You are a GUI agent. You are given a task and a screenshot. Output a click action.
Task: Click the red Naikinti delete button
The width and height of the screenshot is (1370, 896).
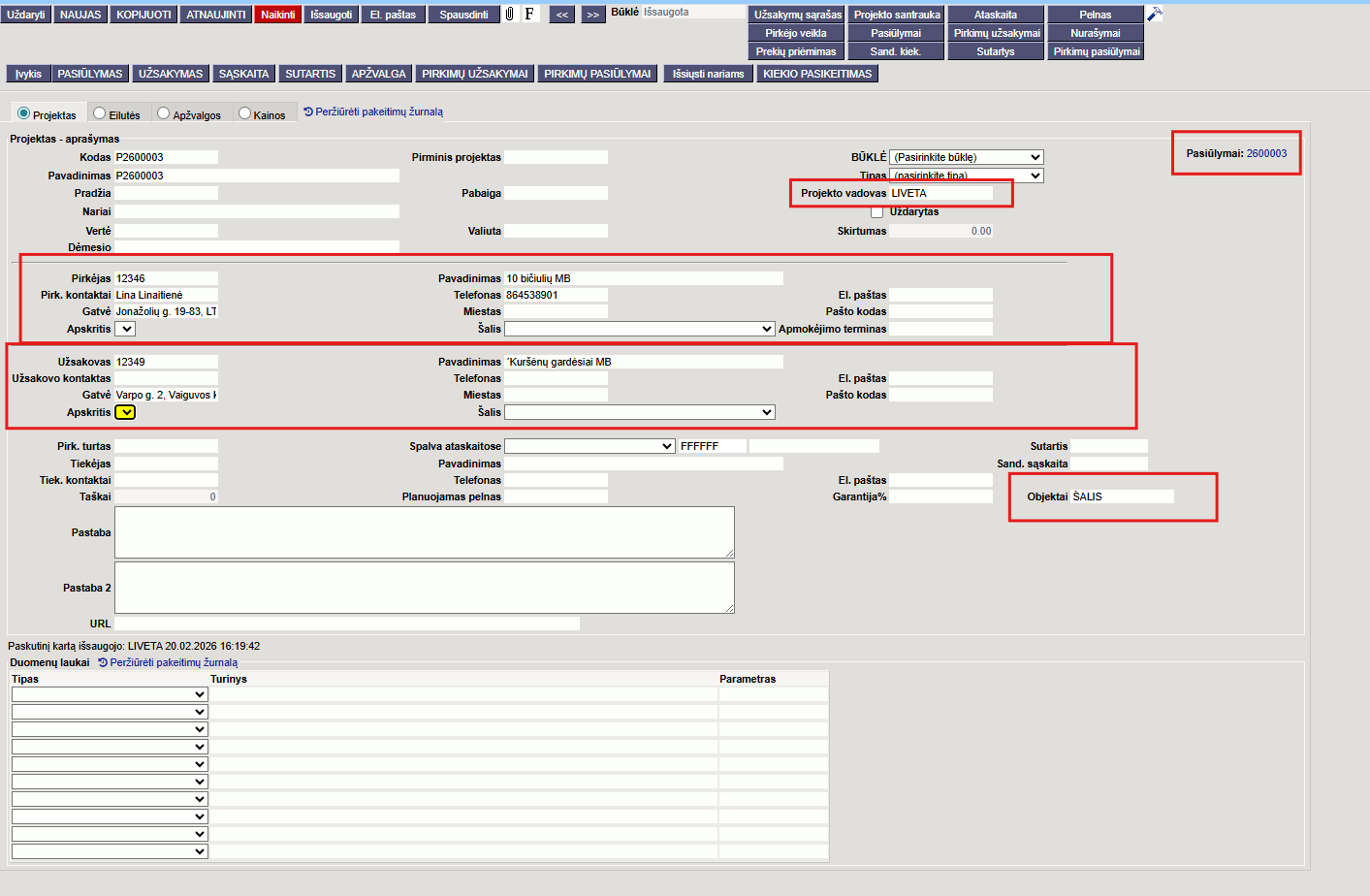tap(277, 15)
